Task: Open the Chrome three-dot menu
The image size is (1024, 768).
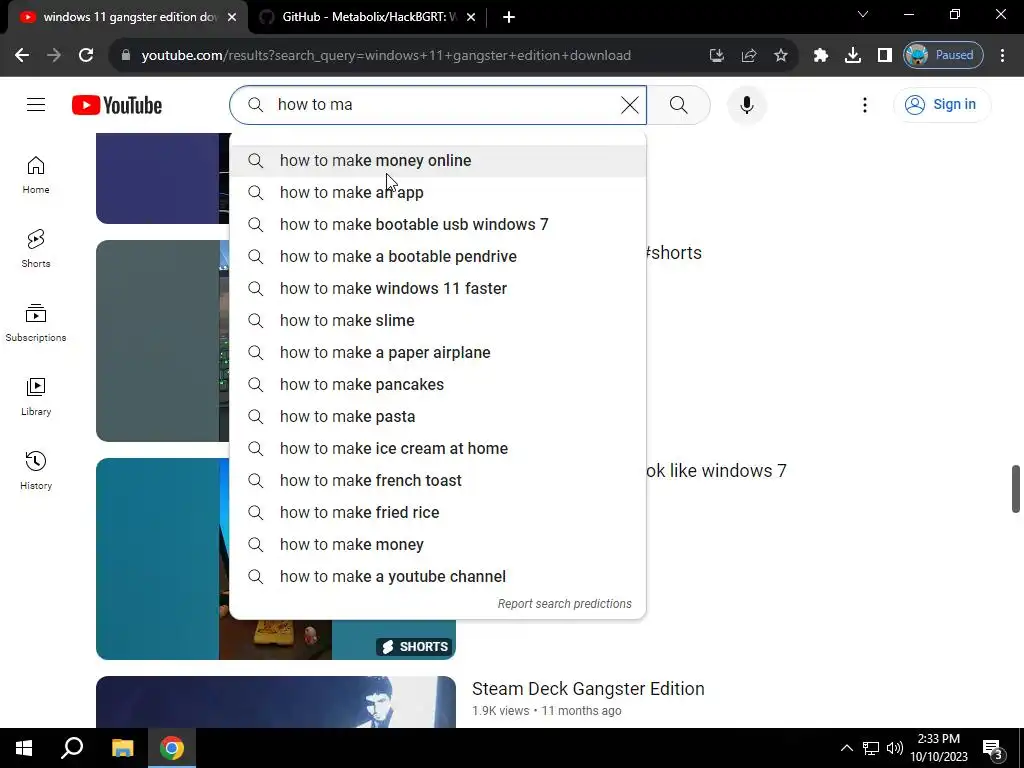Action: (1002, 56)
